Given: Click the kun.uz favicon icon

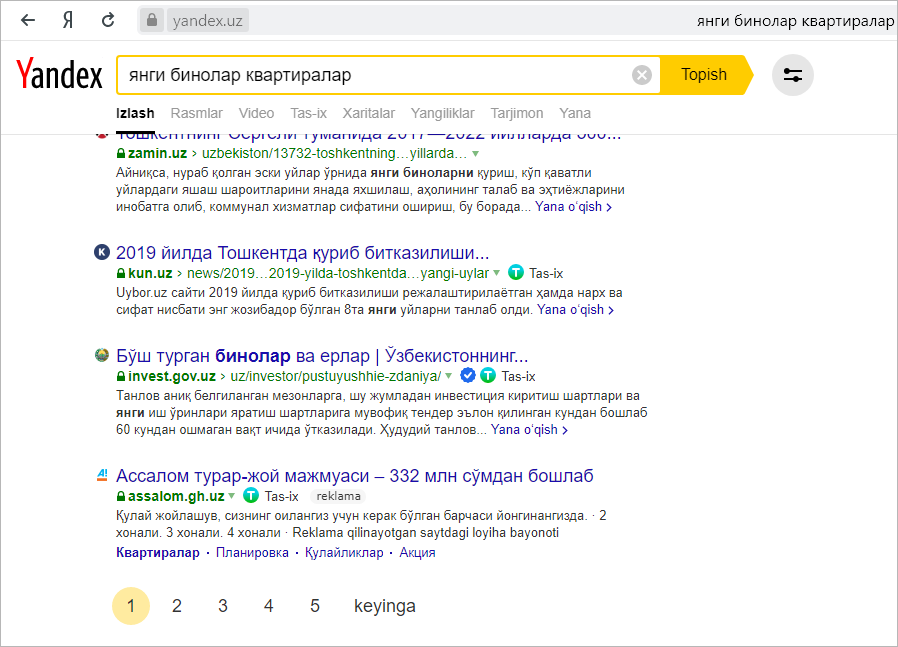Looking at the screenshot, I should point(101,252).
